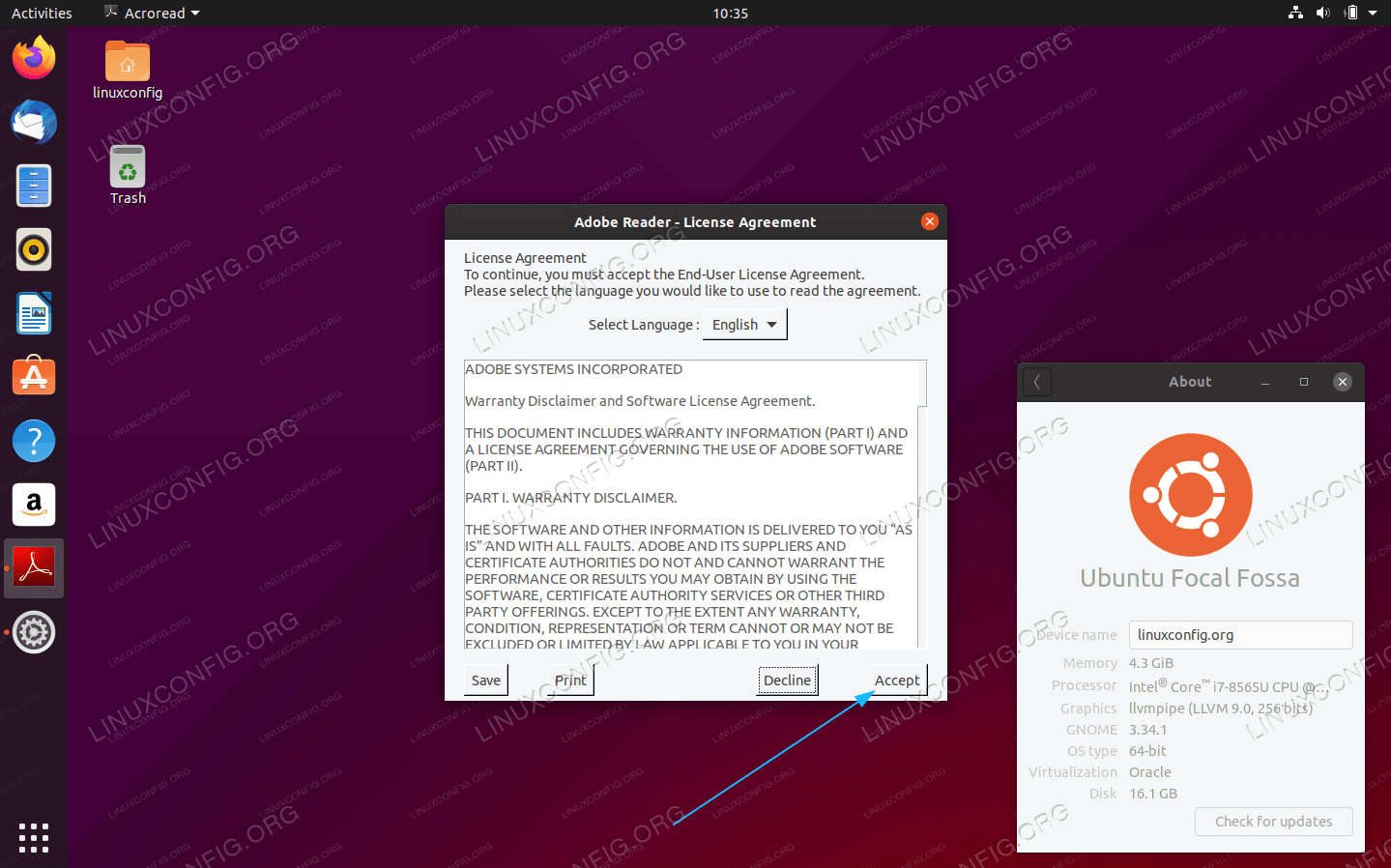Open the clock showing 10:35
Image resolution: width=1391 pixels, height=868 pixels.
(x=731, y=13)
